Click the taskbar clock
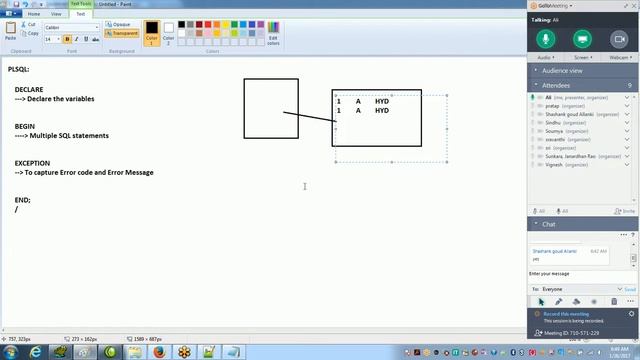640x360 pixels. pyautogui.click(x=619, y=352)
